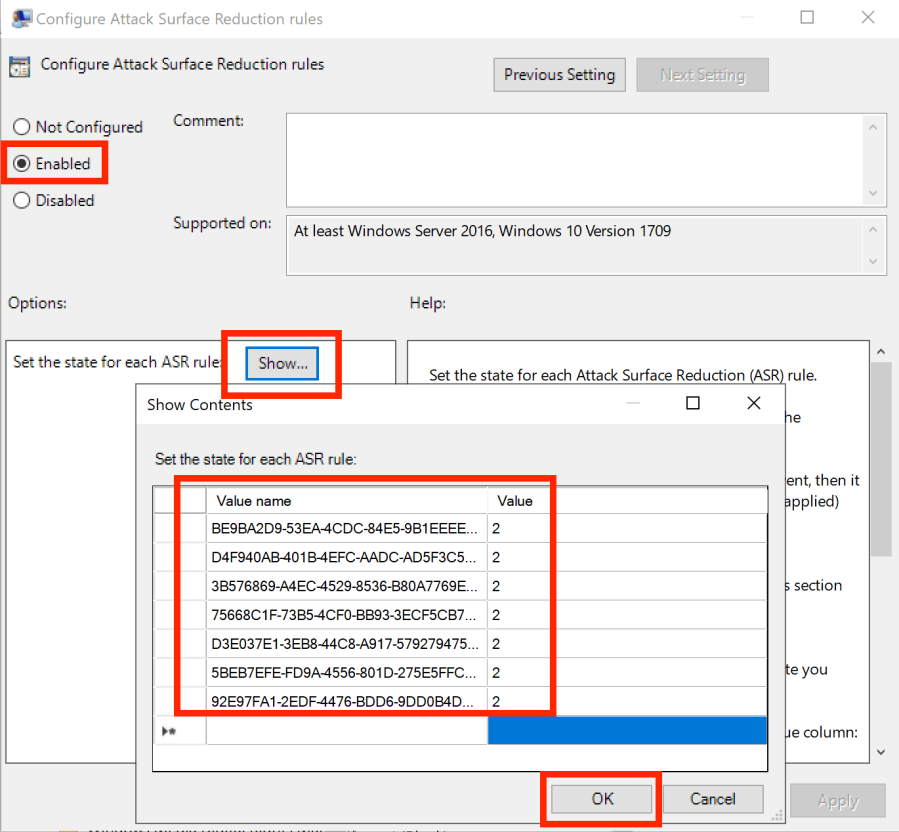The width and height of the screenshot is (899, 832).
Task: Click value 2 in 5BEB7EFE row
Action: pyautogui.click(x=627, y=672)
